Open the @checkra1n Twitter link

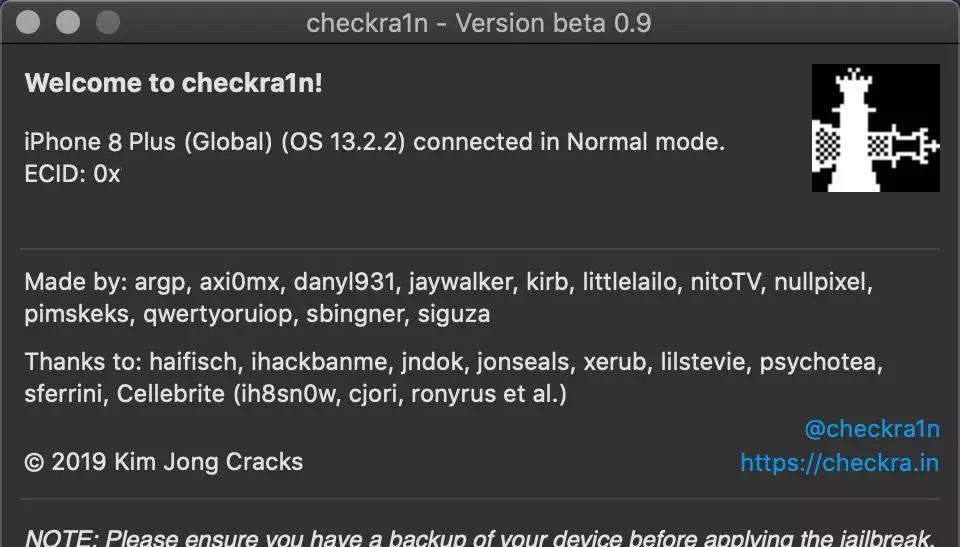[872, 429]
